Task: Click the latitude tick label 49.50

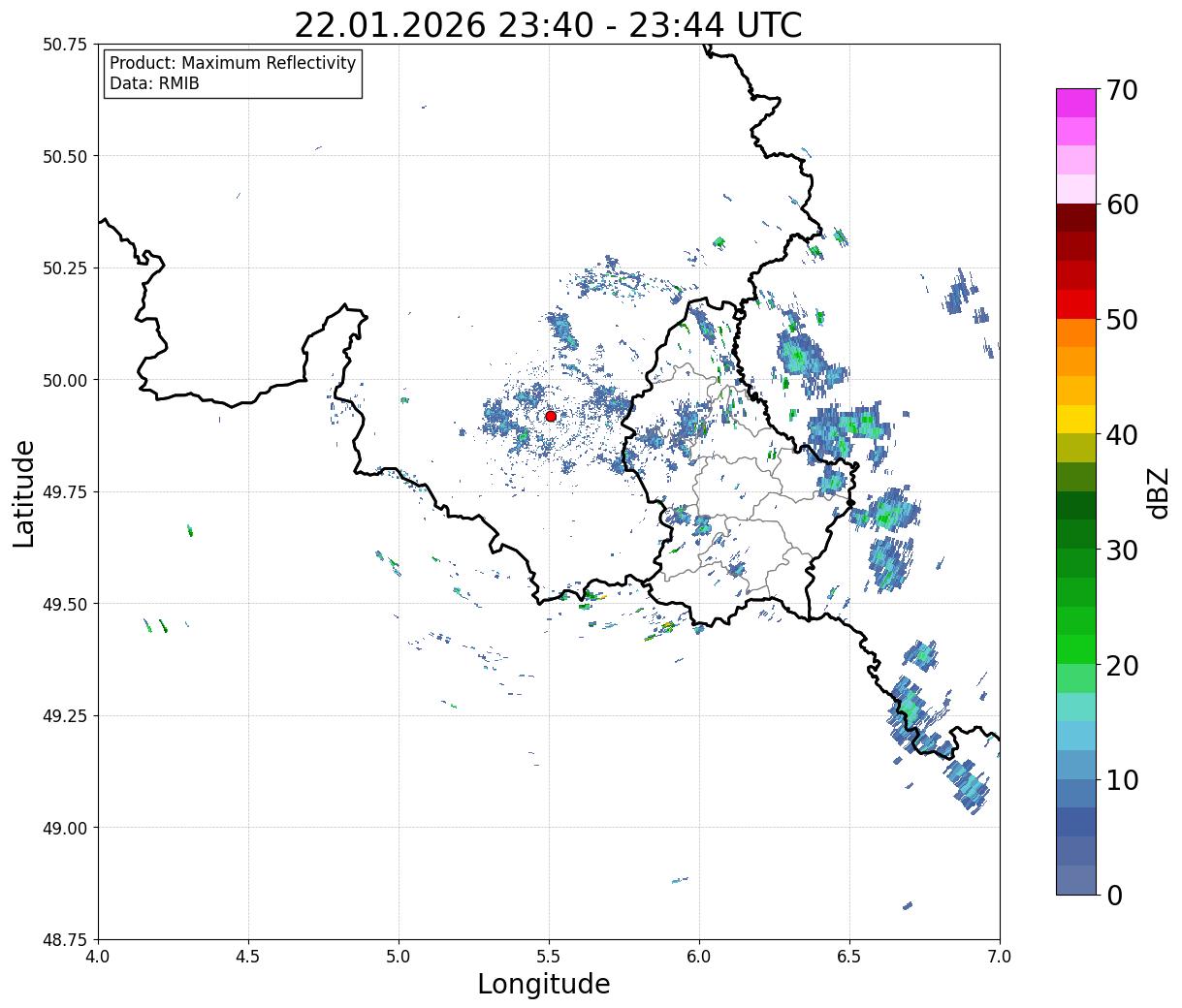Action: point(65,604)
